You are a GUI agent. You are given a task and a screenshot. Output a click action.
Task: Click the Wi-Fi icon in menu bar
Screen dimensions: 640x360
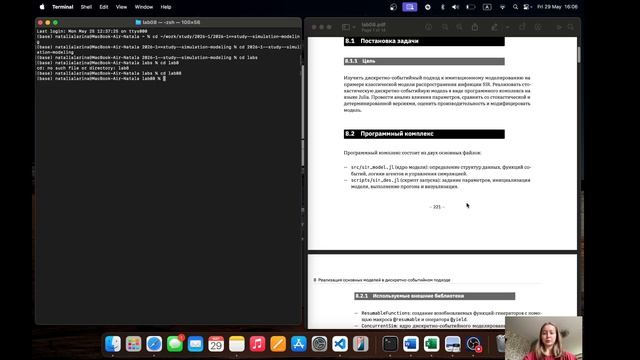[502, 7]
